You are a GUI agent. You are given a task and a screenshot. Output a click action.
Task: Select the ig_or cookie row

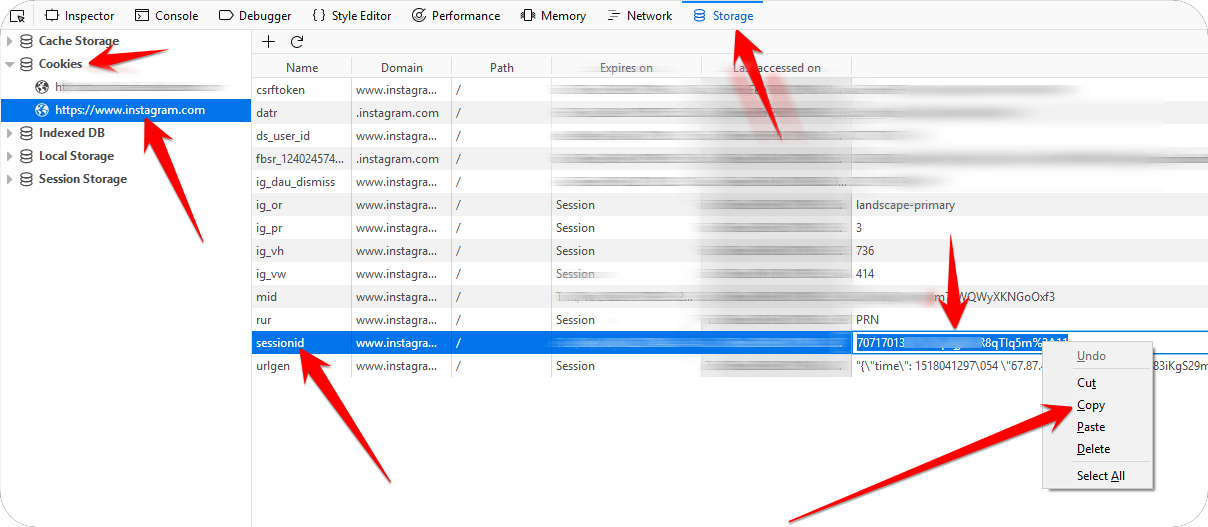730,205
